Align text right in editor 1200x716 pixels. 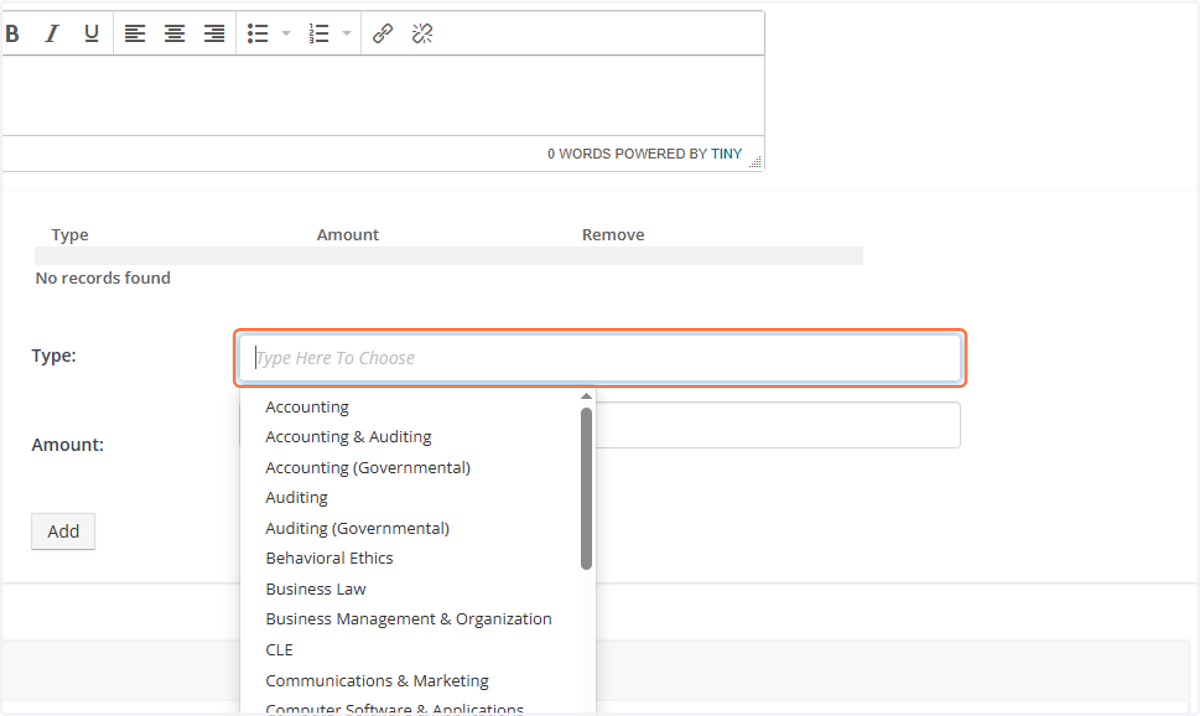coord(214,34)
